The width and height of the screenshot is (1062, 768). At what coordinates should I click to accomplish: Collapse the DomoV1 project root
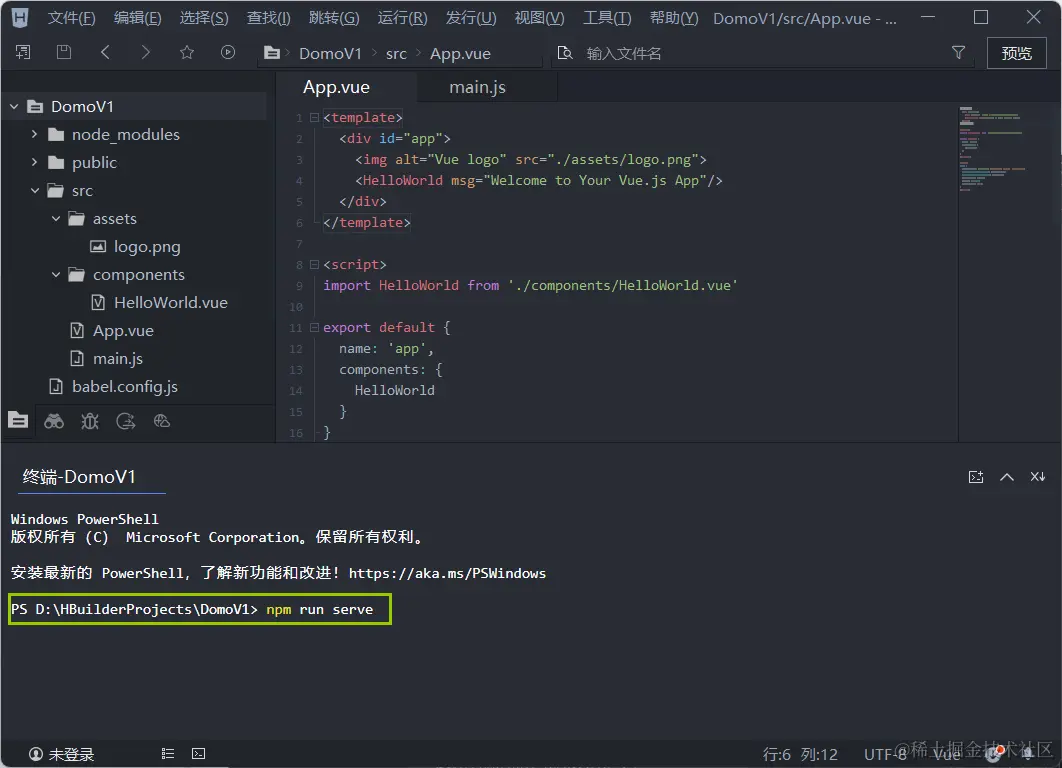[x=14, y=106]
